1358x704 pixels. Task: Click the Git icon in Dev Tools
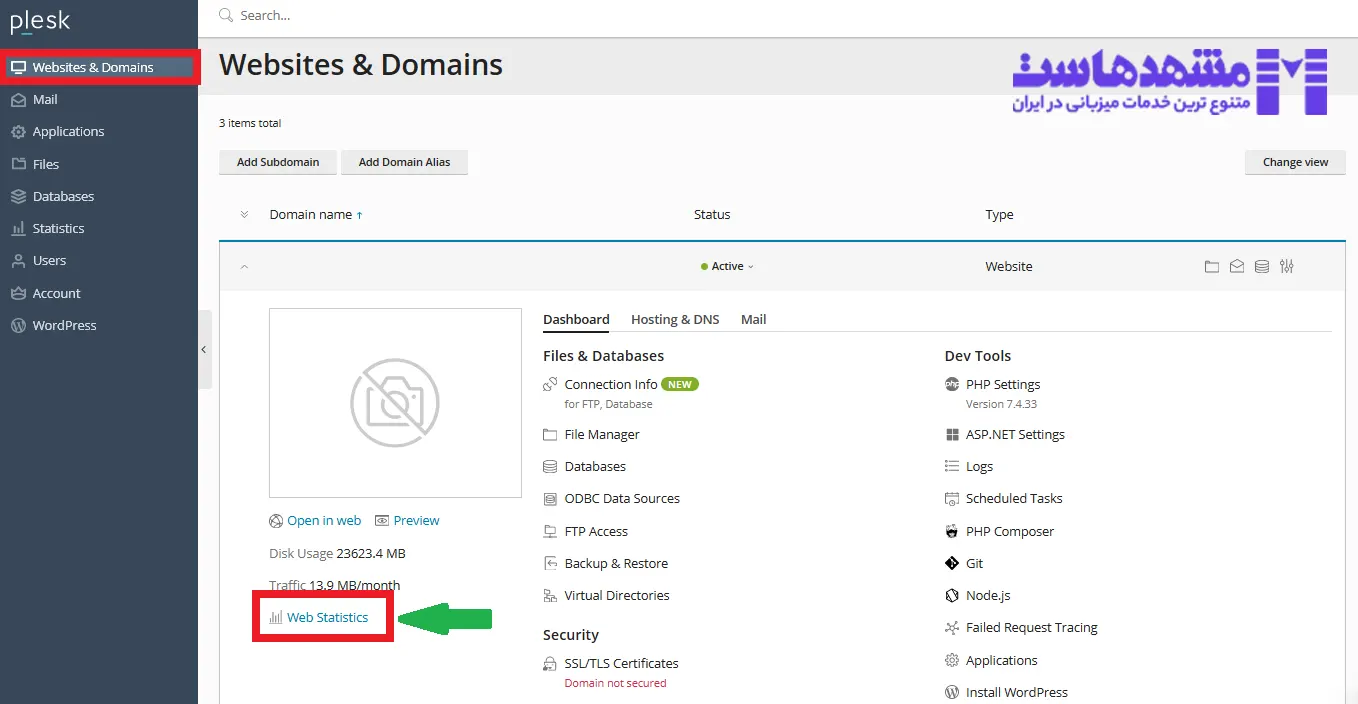point(951,563)
